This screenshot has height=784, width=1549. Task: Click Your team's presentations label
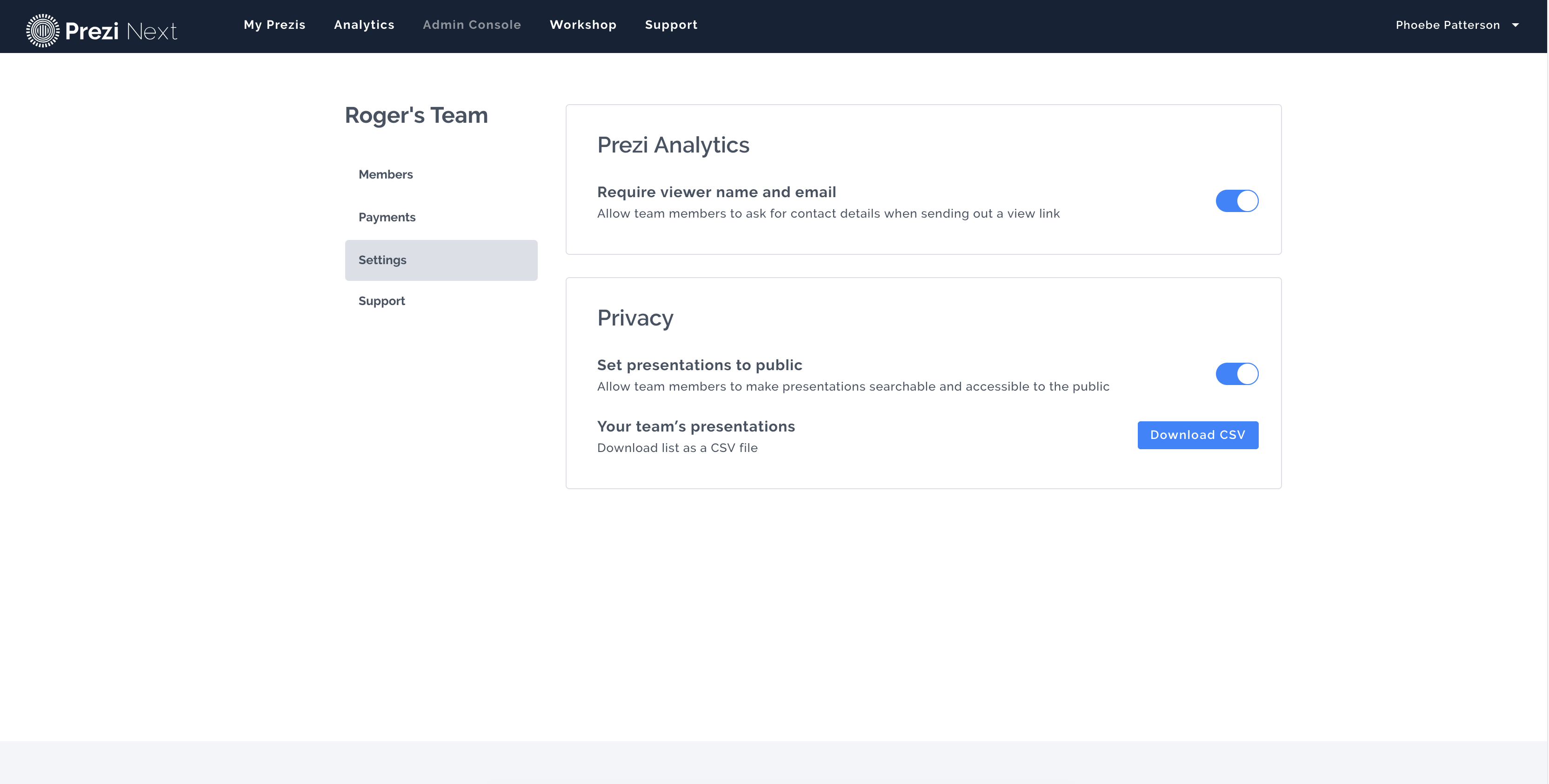tap(696, 426)
